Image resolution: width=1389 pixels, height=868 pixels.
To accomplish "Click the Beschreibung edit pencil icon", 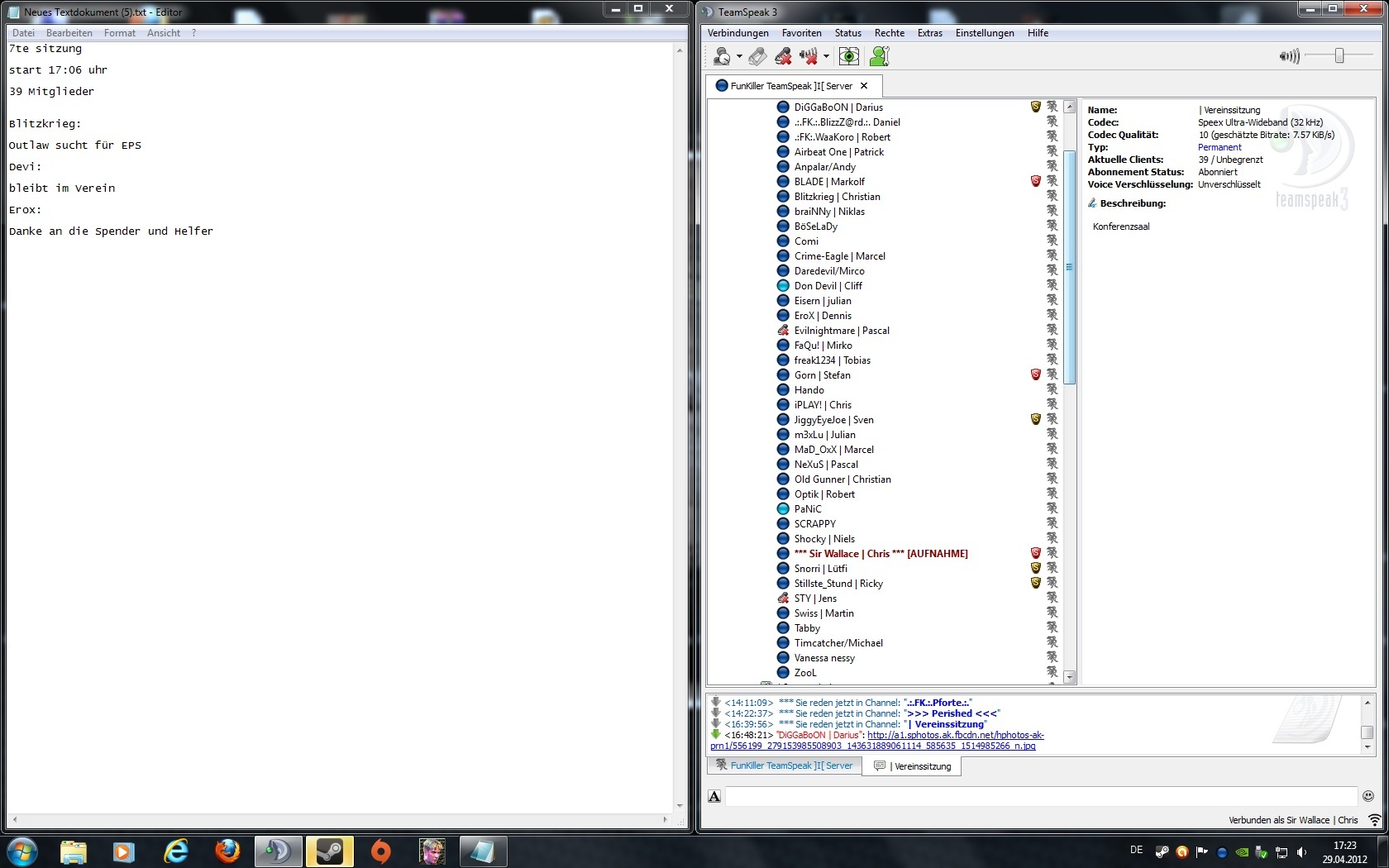I will pos(1092,203).
